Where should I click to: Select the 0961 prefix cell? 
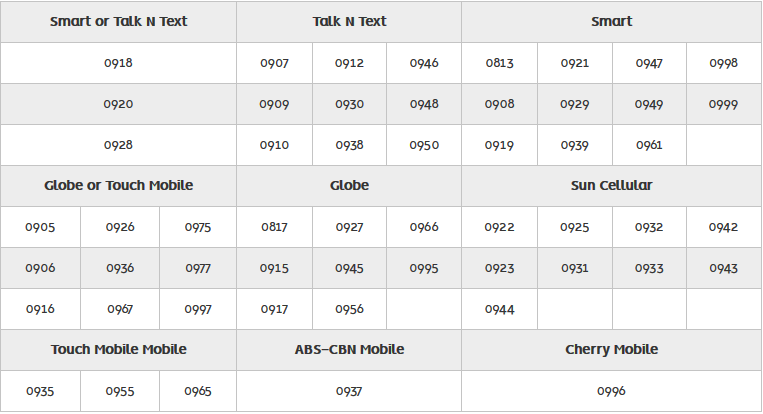pos(649,145)
